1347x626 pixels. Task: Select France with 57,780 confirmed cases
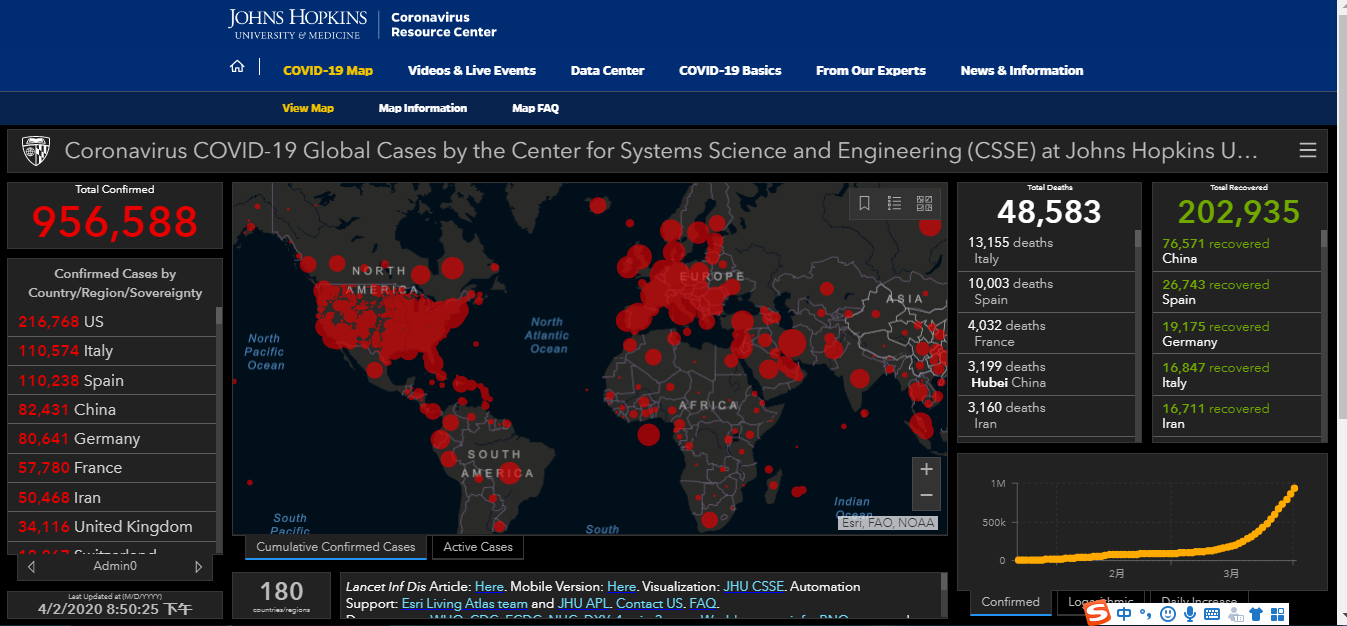(112, 468)
